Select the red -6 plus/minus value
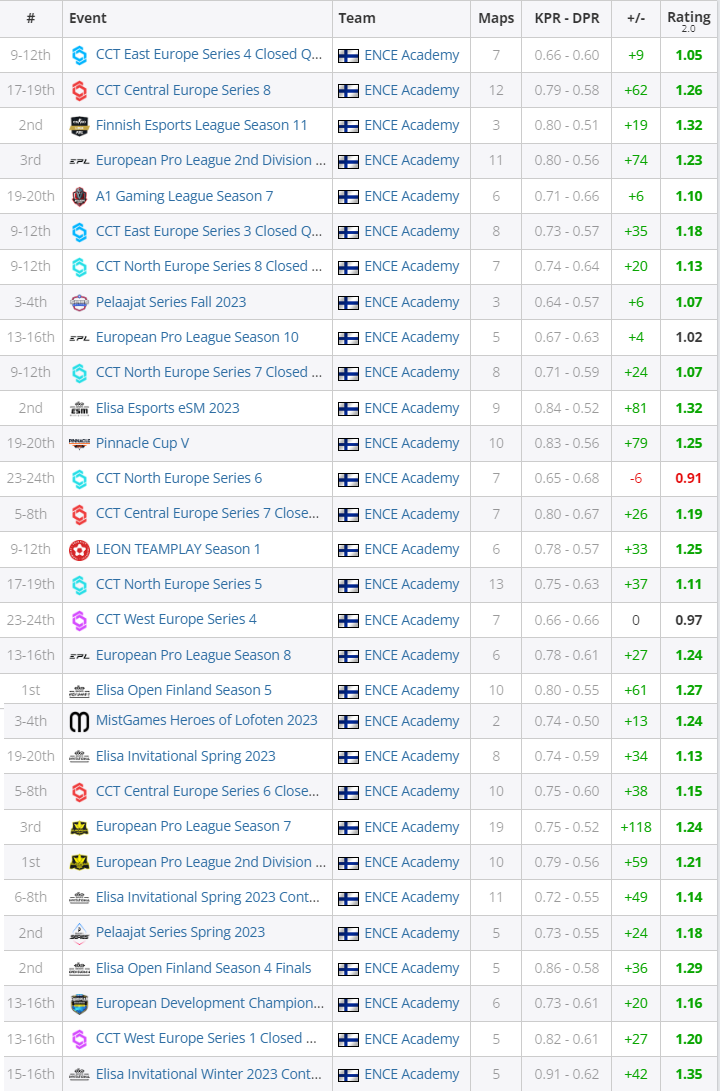Viewport: 720px width, 1091px height. (x=636, y=479)
